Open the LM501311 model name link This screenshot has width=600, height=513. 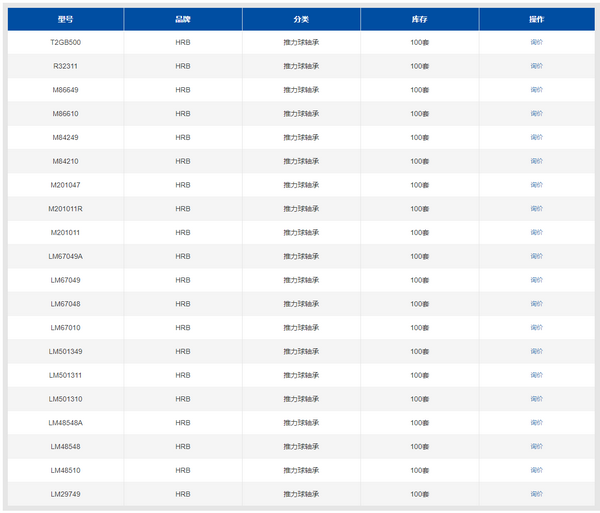(x=66, y=375)
